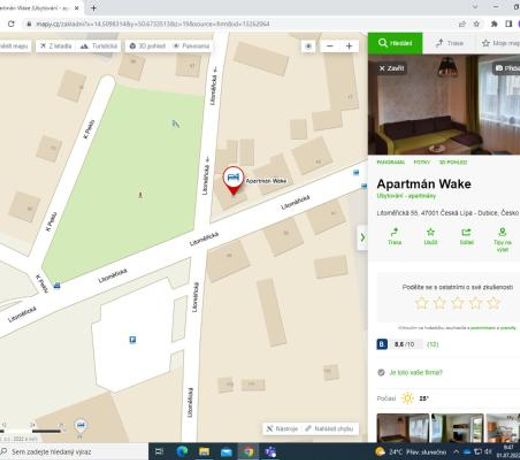Click the parking icon on the map
The image size is (520, 460).
tap(133, 340)
